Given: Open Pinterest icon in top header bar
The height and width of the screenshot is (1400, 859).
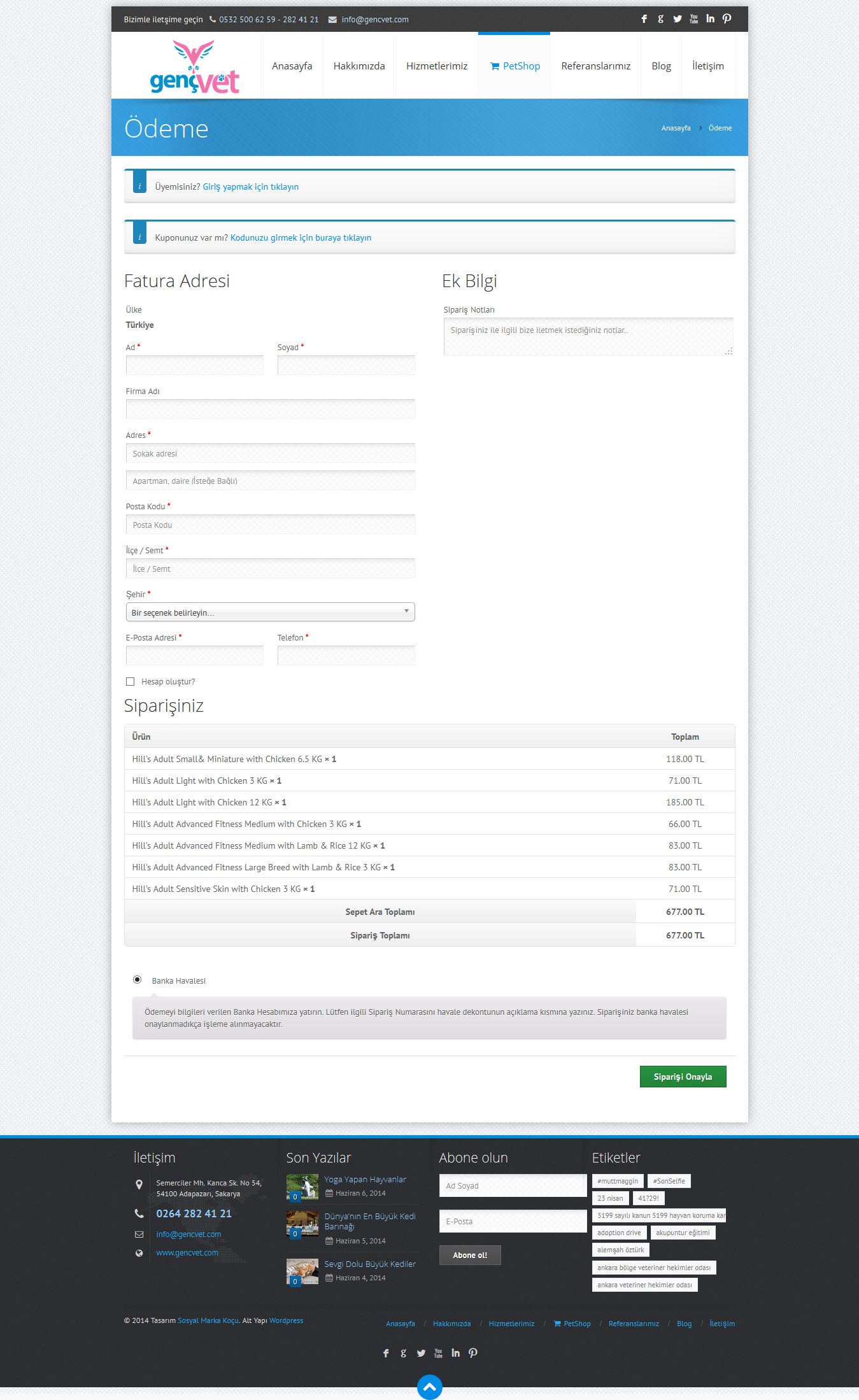Looking at the screenshot, I should [x=727, y=19].
